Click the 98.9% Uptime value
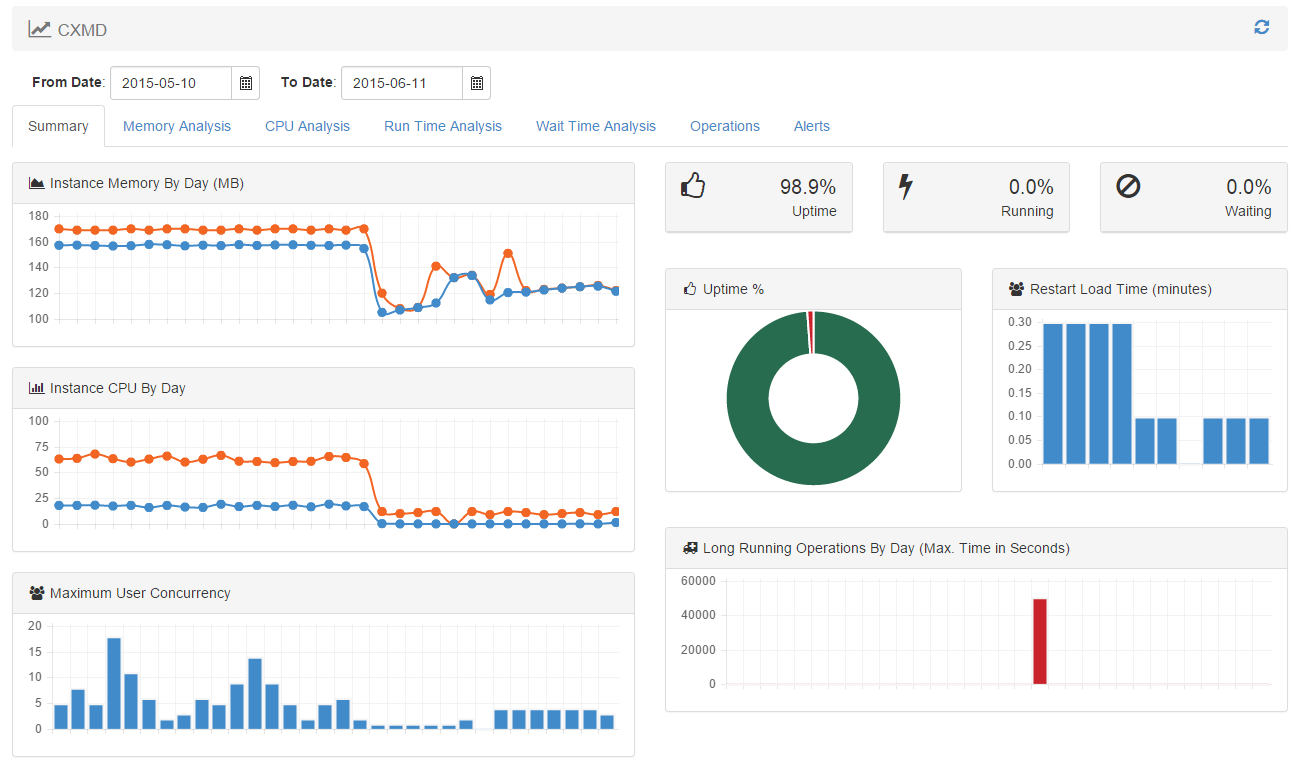The height and width of the screenshot is (764, 1298). 808,187
